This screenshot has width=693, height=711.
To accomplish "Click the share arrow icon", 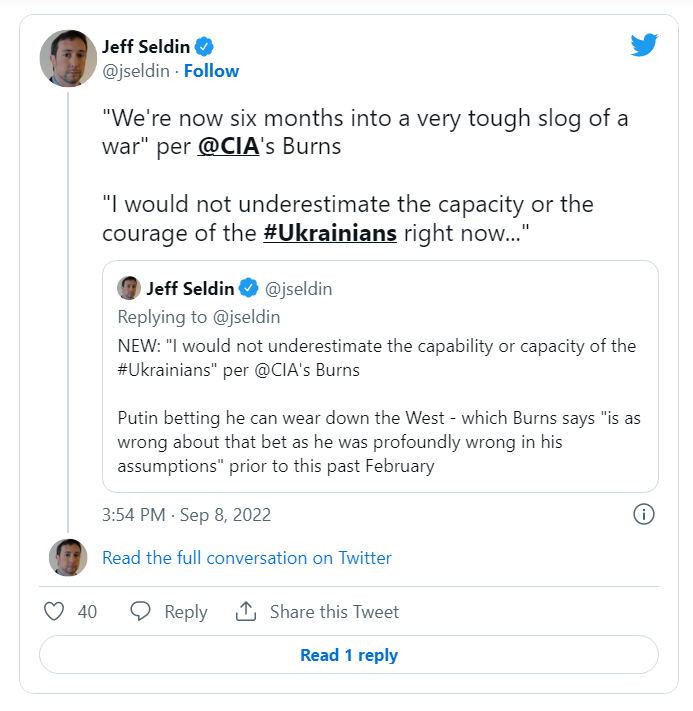I will (x=245, y=611).
